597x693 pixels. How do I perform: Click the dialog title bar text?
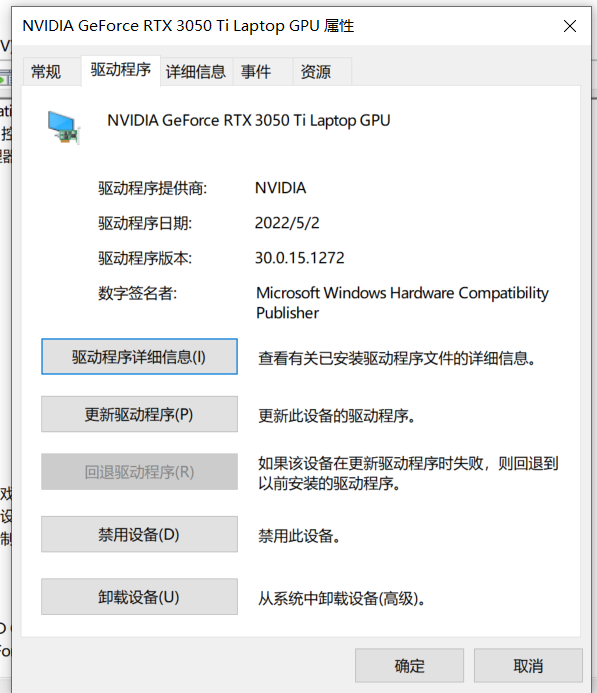coord(188,26)
